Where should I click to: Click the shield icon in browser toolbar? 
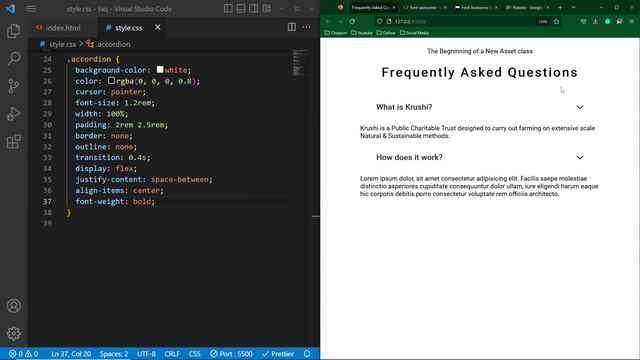[584, 21]
